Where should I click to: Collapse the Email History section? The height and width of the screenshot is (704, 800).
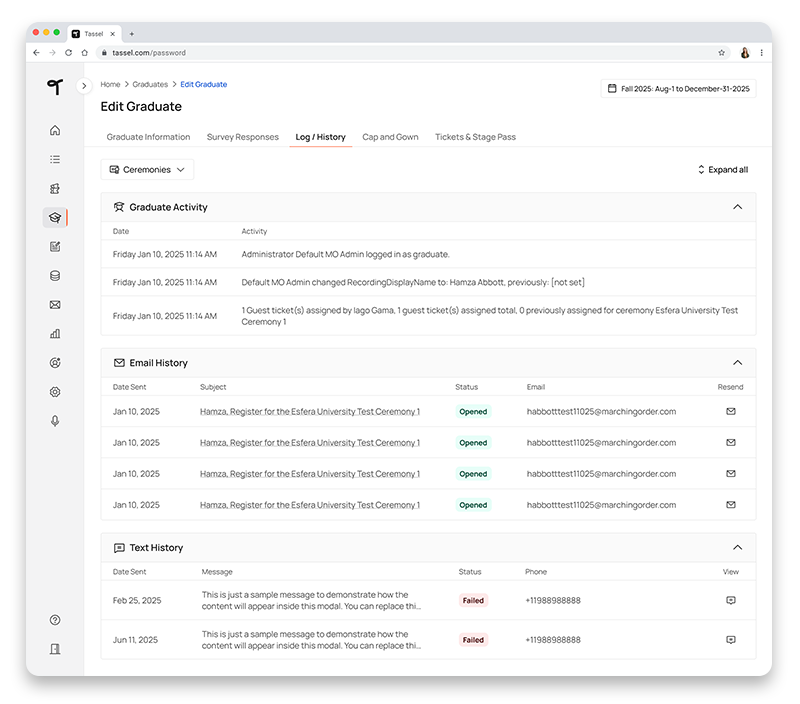click(x=737, y=363)
